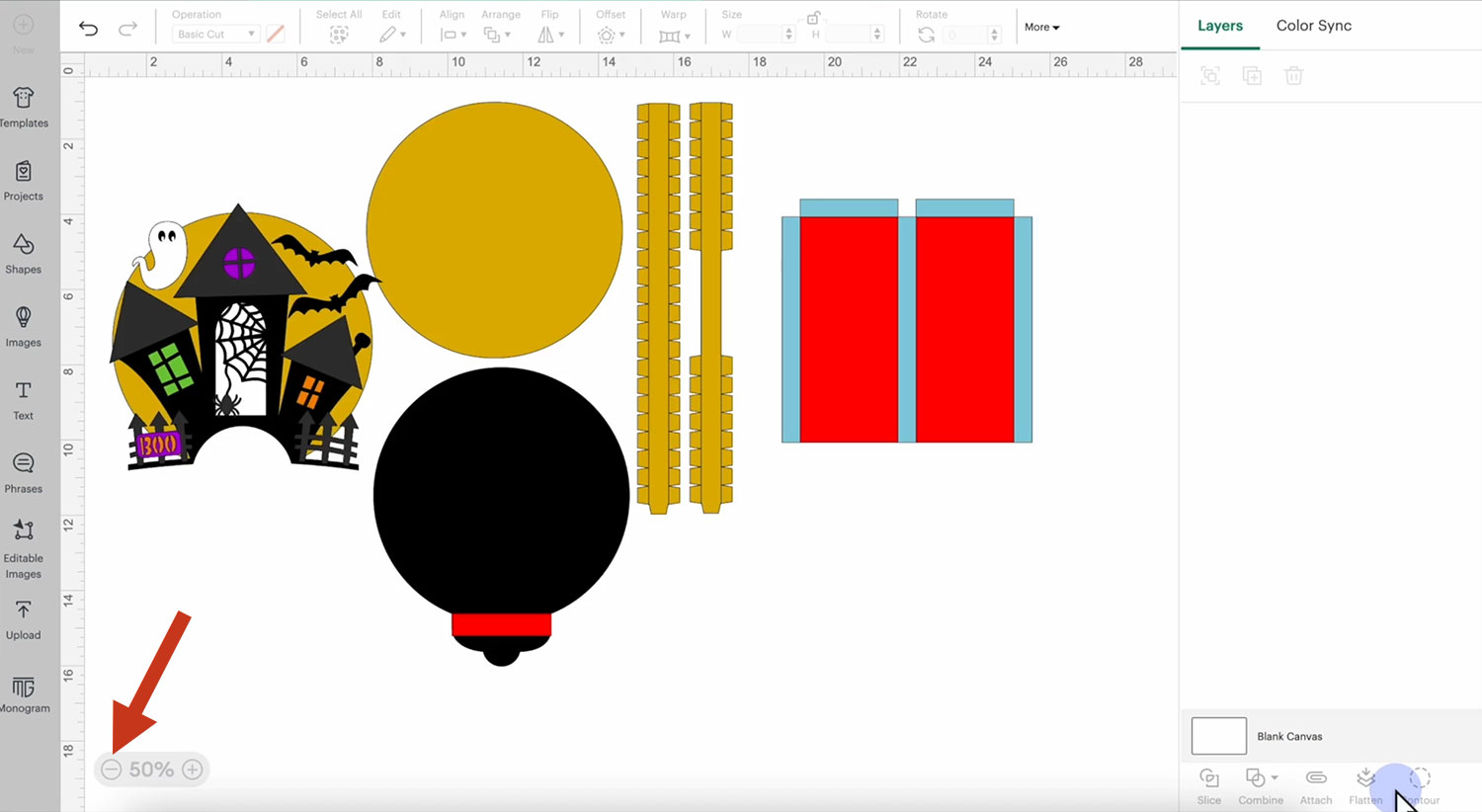Click the operation color swatch

tap(276, 35)
